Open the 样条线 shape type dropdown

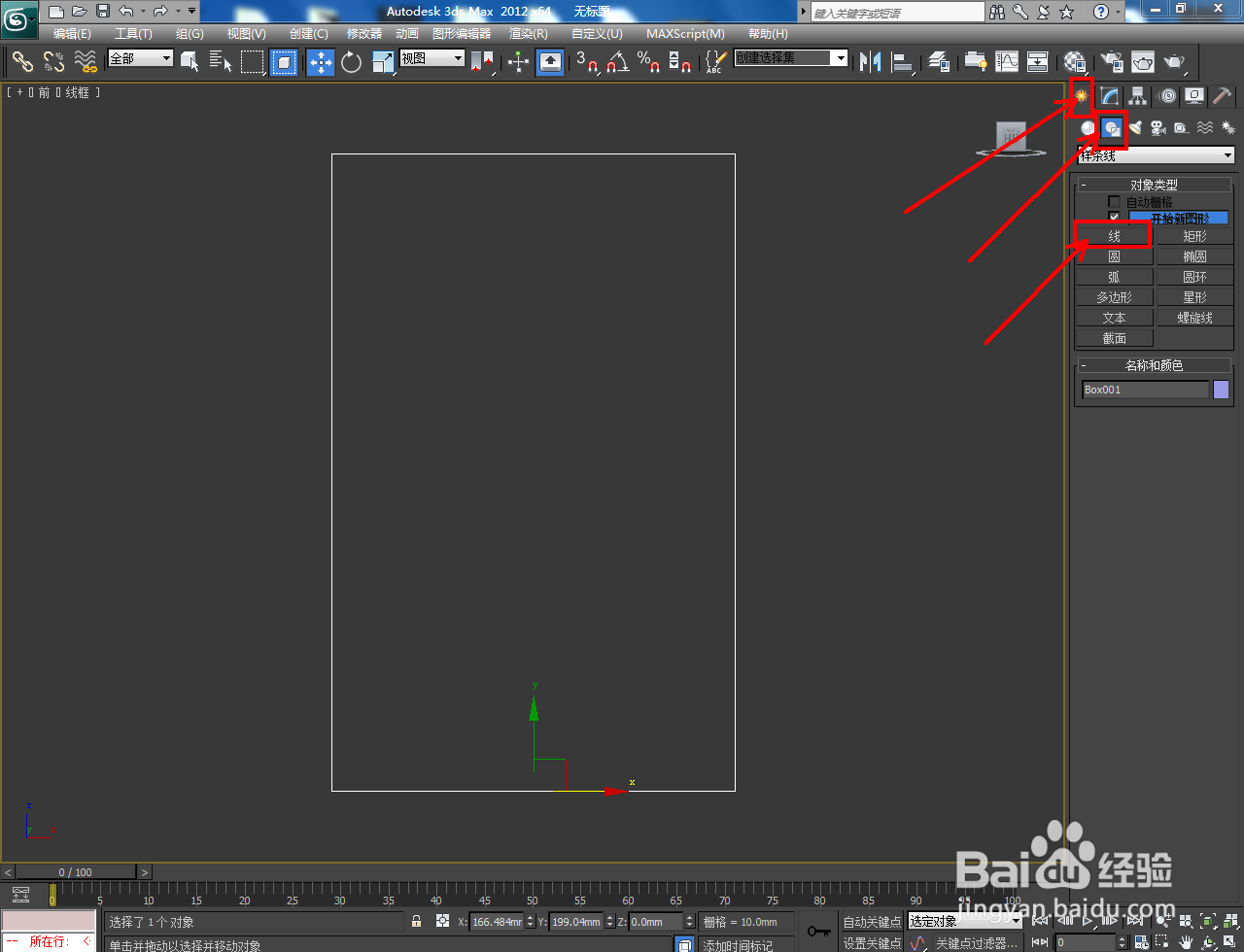pos(1156,155)
